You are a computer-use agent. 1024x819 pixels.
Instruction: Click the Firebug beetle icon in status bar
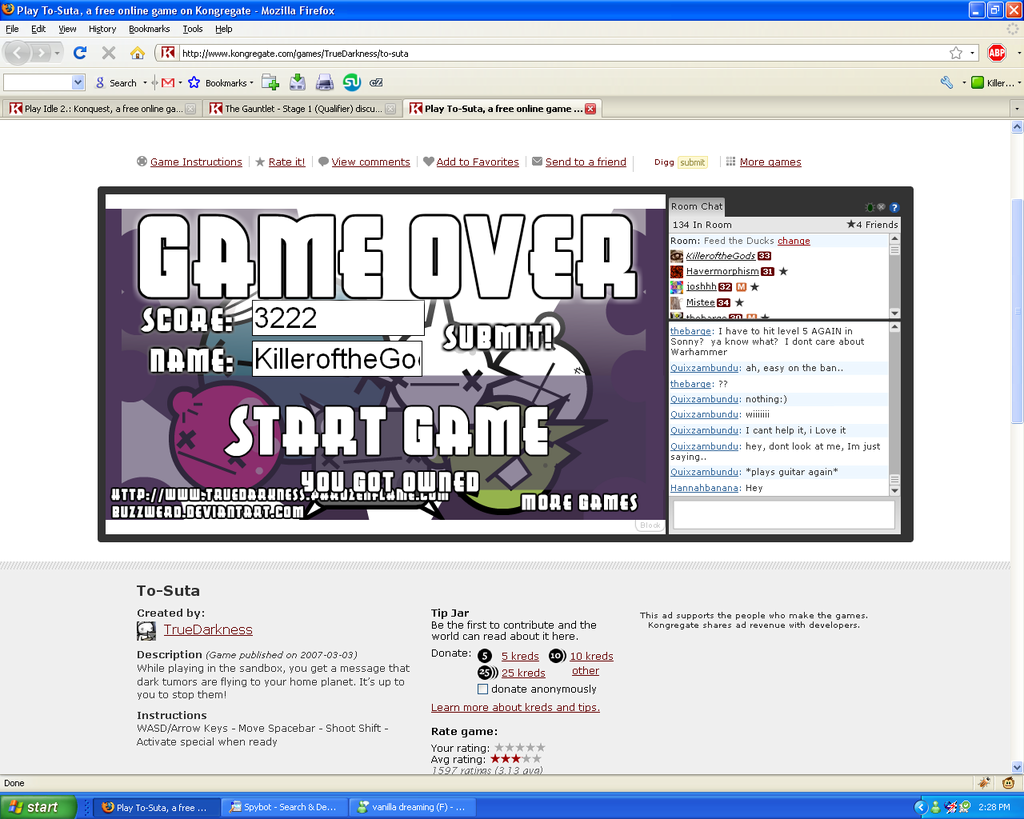click(984, 782)
